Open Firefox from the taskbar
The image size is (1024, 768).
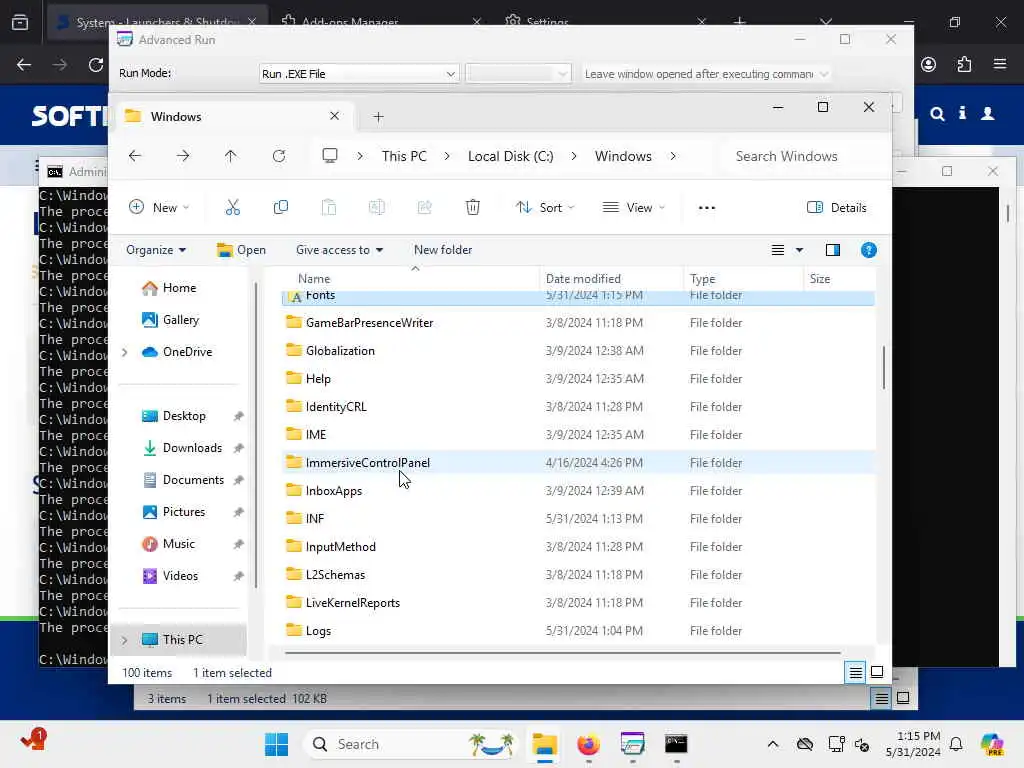pos(588,744)
